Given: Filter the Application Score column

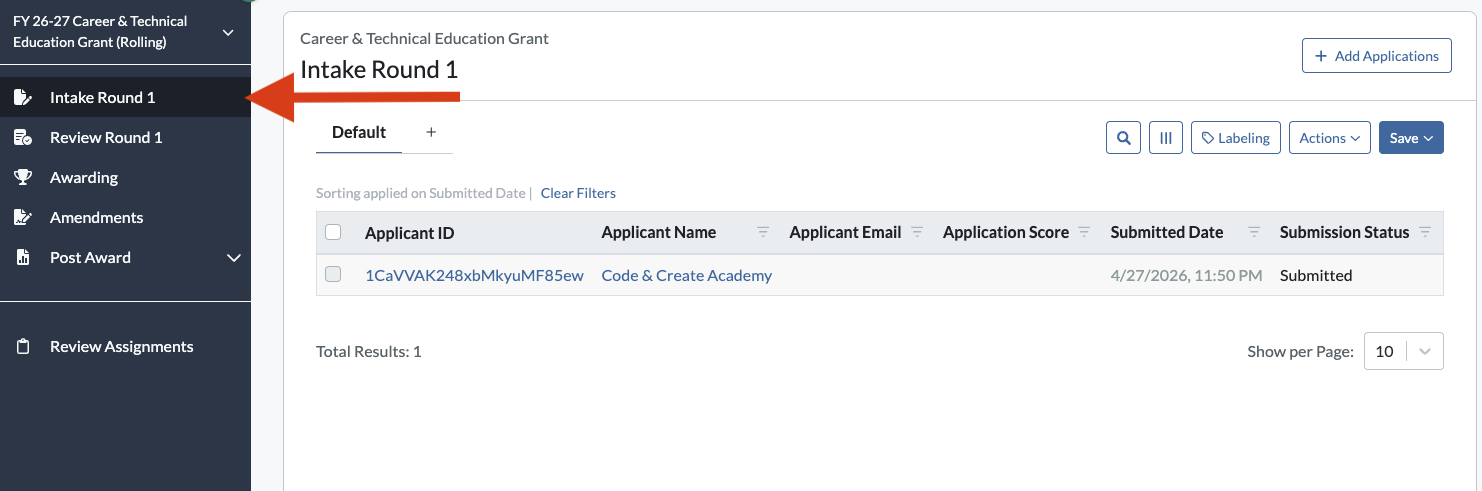Looking at the screenshot, I should pyautogui.click(x=1084, y=232).
